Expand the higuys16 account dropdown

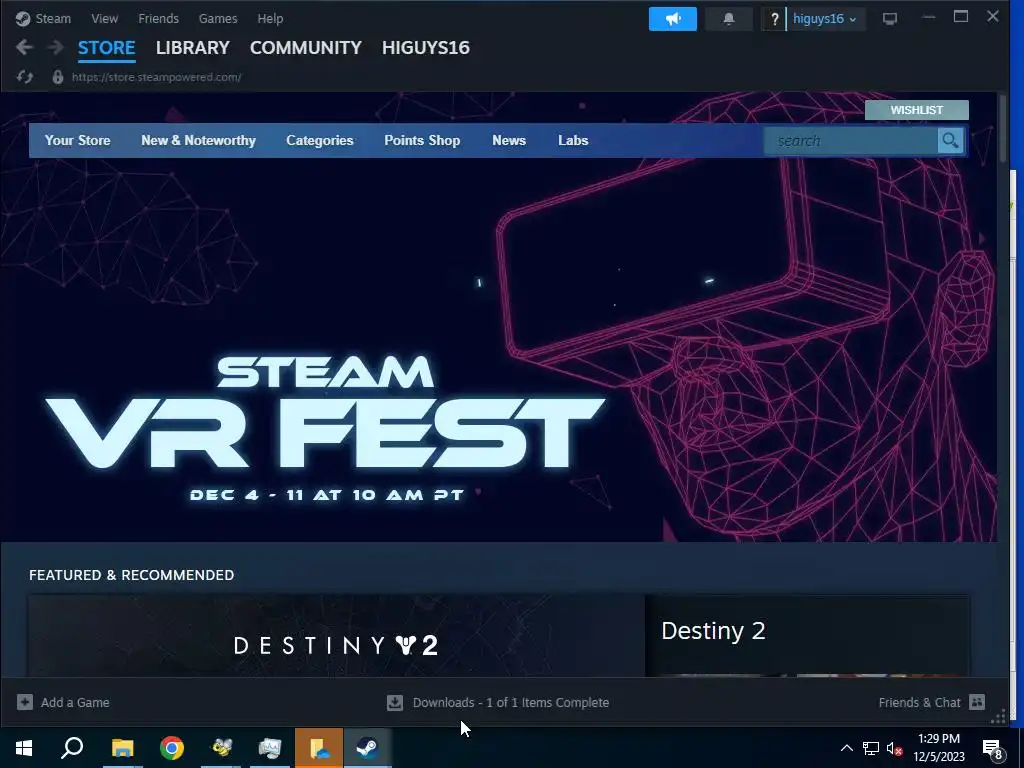point(825,19)
